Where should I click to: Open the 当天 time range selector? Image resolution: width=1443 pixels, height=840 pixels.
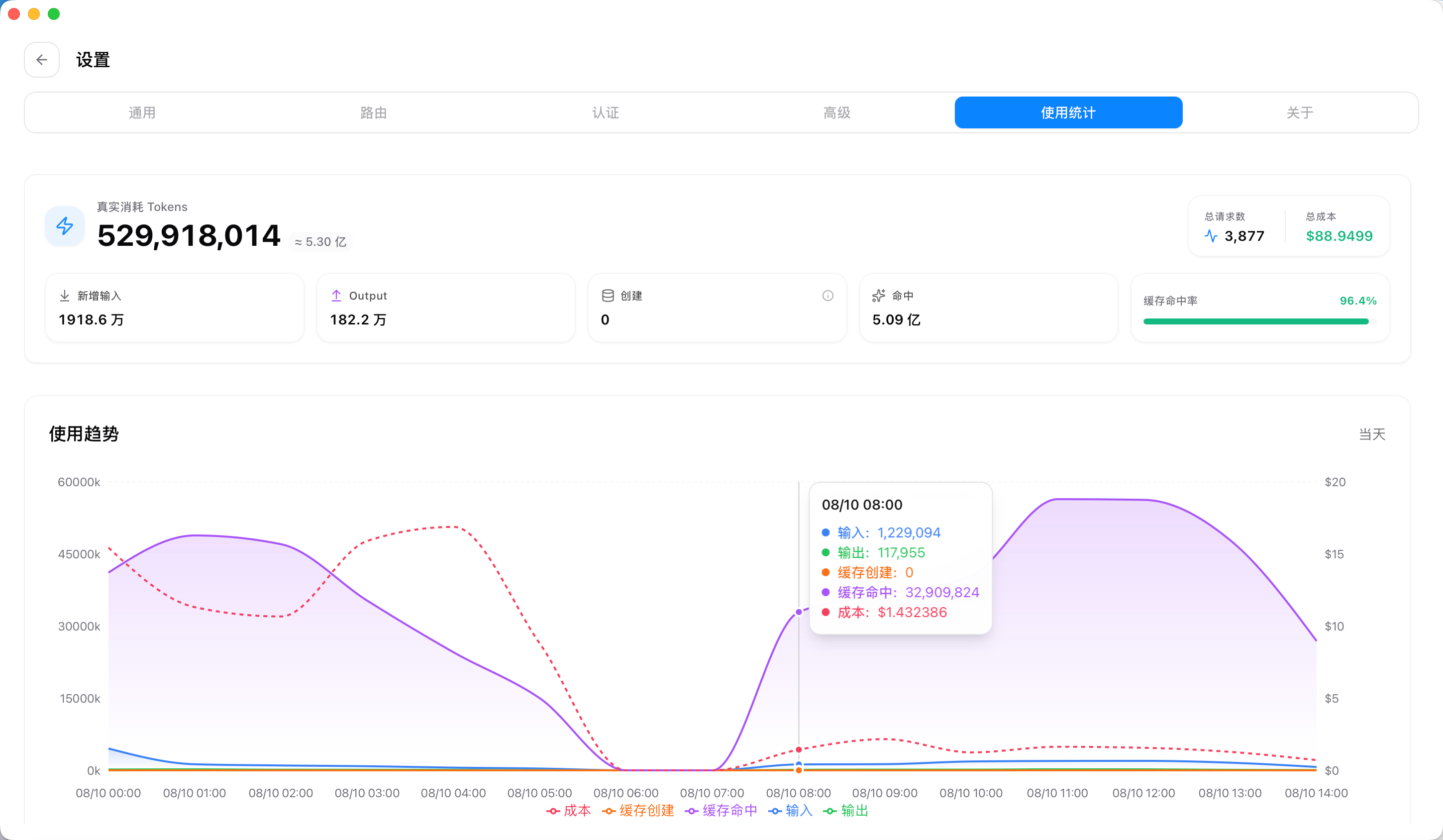point(1372,434)
